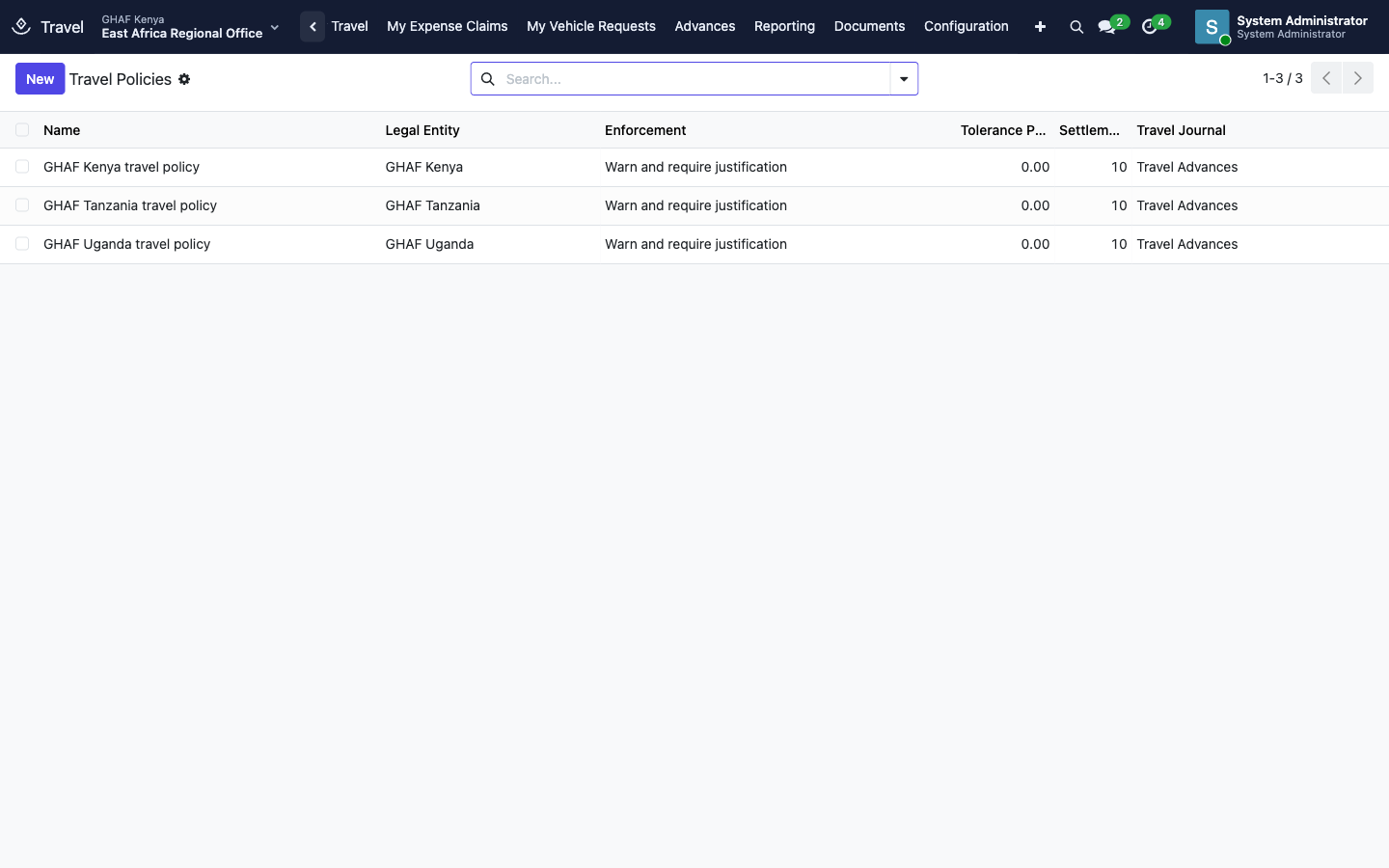Click the plus icon in the top bar

coord(1040,27)
